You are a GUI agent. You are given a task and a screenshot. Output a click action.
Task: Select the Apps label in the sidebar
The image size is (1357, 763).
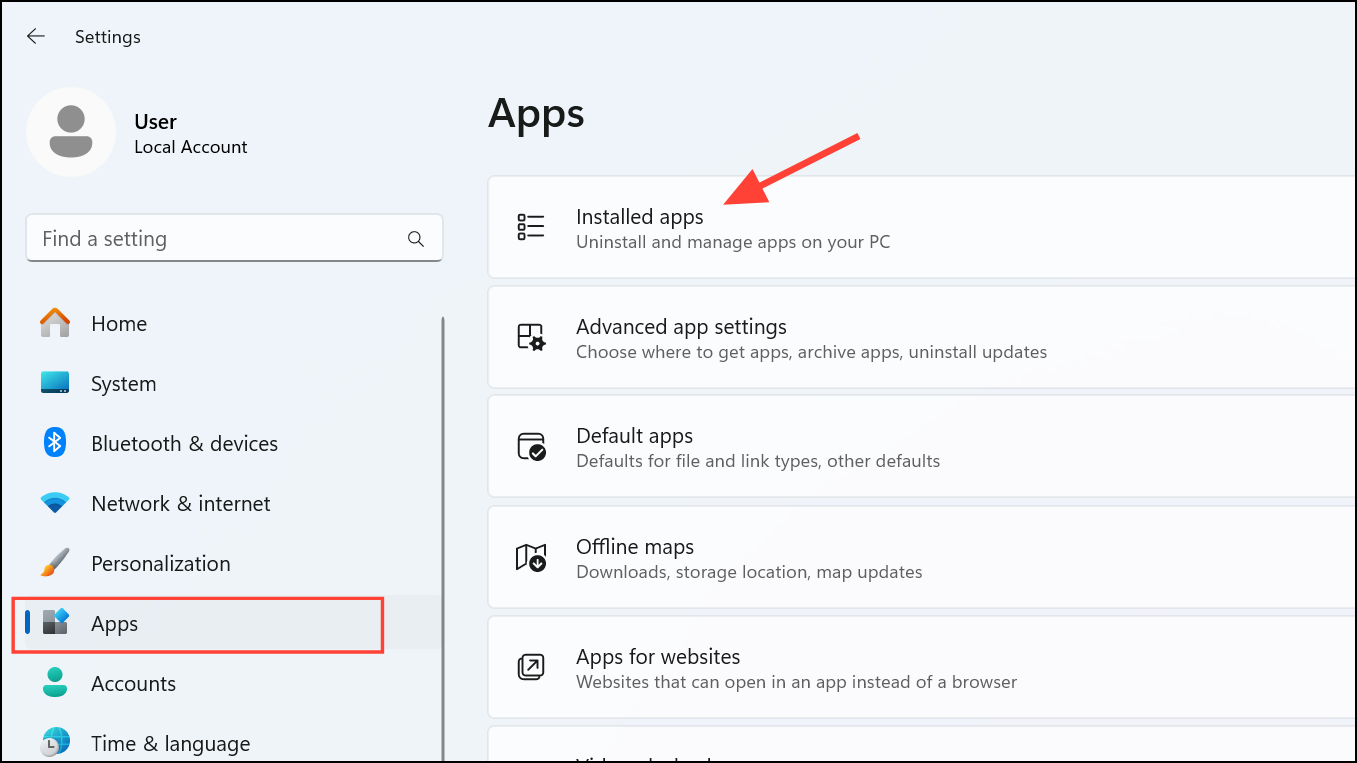[114, 623]
